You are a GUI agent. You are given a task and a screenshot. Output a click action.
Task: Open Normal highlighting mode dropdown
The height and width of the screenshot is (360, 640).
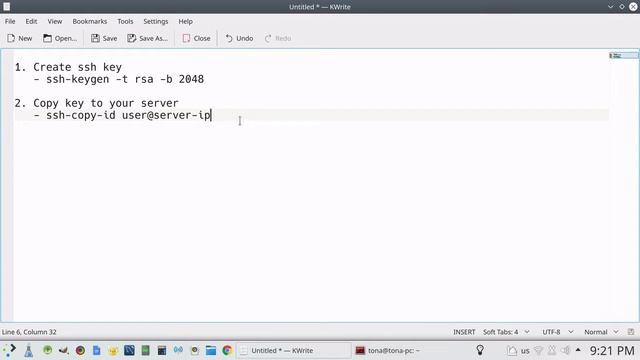(x=601, y=332)
